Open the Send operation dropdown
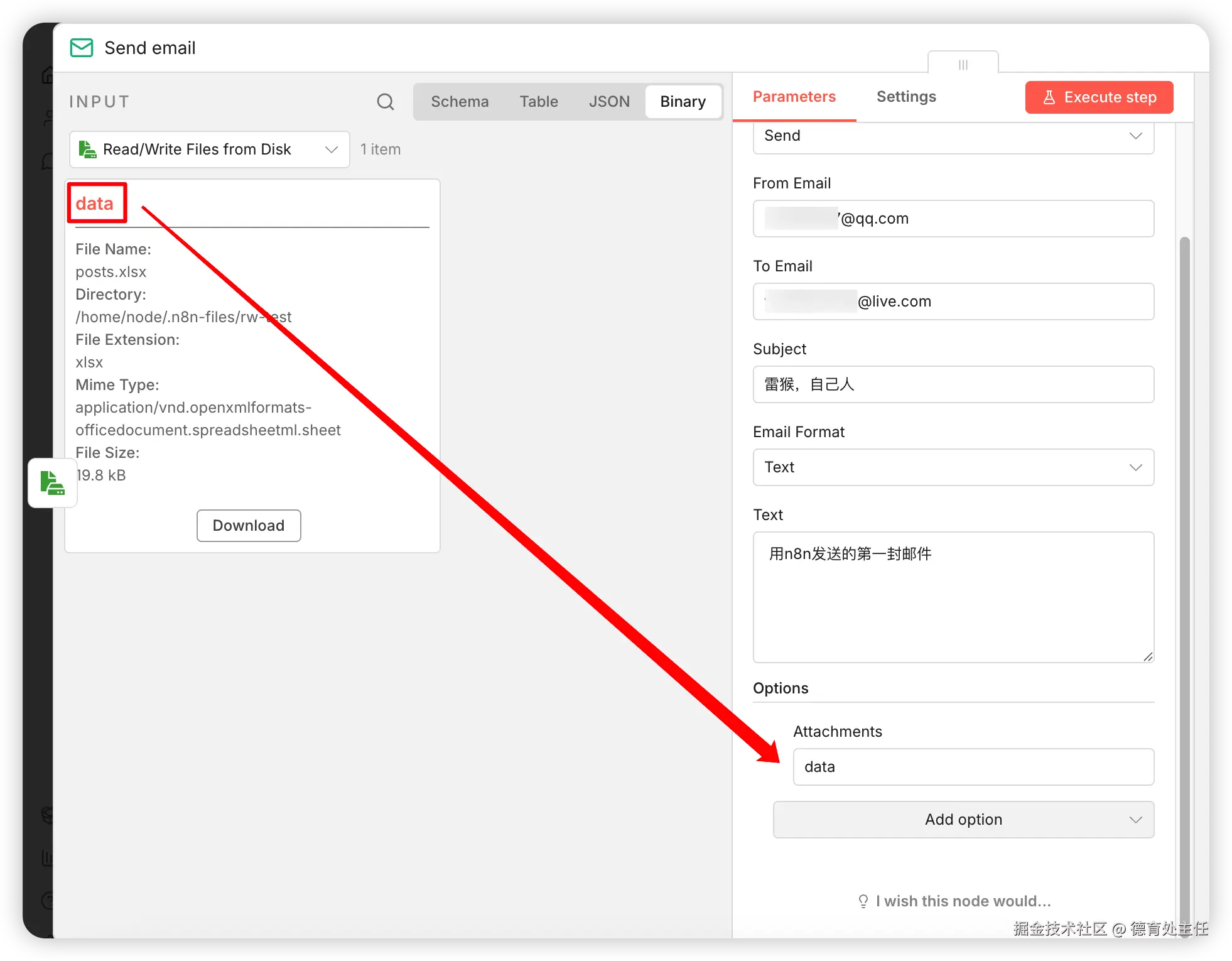Screen dimensions: 1232x961 point(953,136)
